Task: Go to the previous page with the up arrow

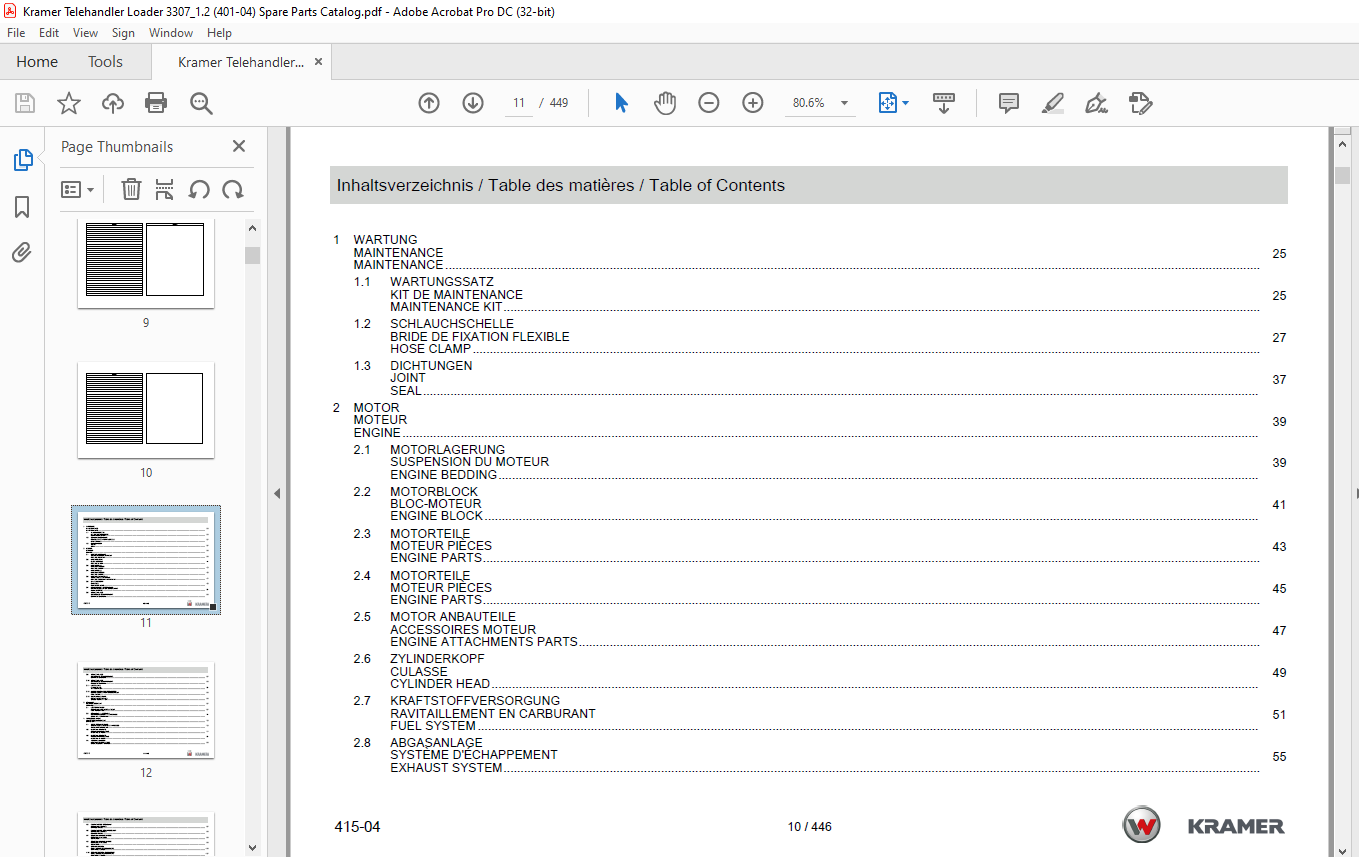Action: pos(429,103)
